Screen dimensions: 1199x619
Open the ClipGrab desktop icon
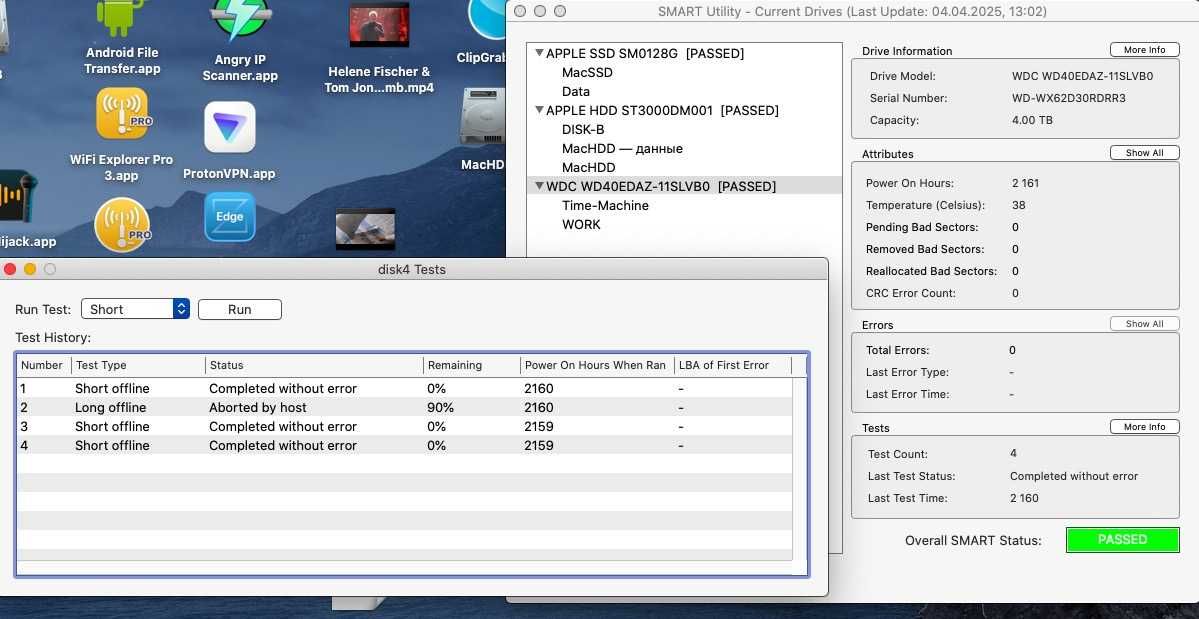pyautogui.click(x=488, y=19)
